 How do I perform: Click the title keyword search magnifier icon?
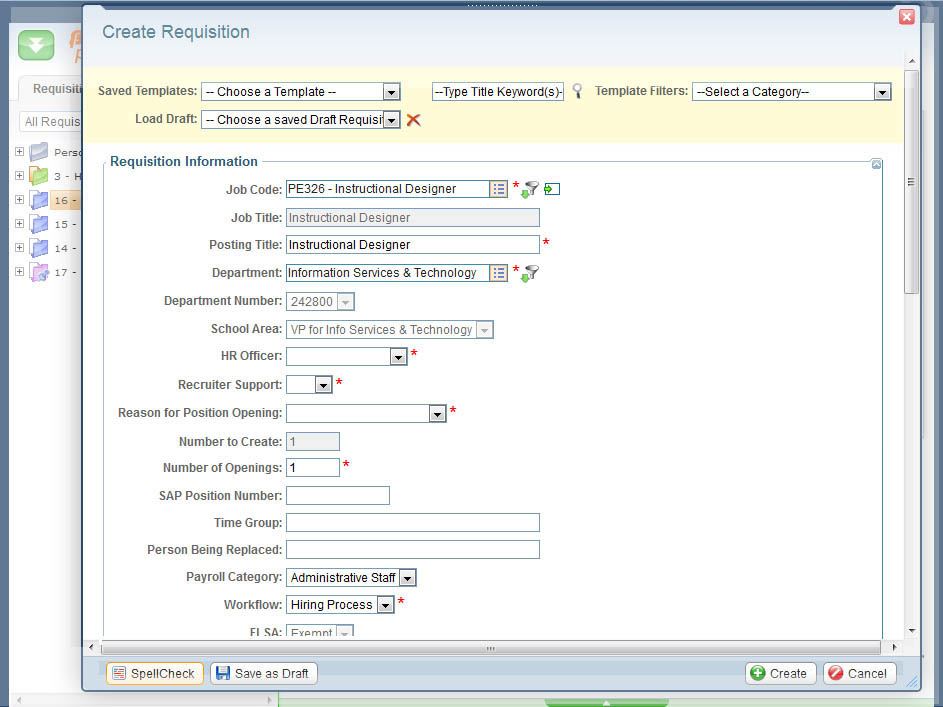(577, 91)
